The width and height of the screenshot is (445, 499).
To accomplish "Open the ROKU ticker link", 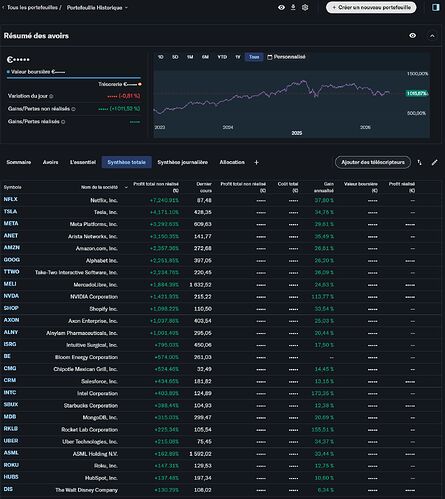I will pos(11,465).
